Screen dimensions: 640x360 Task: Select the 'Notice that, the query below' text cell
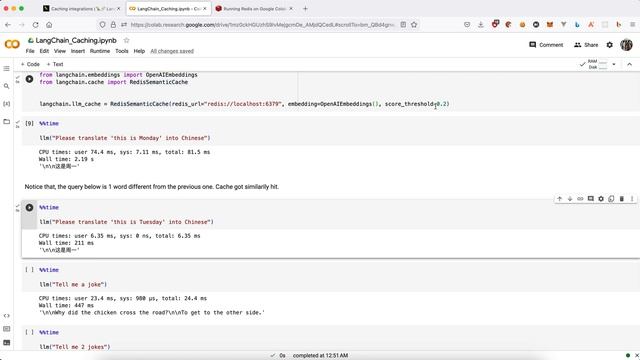[x=151, y=187]
